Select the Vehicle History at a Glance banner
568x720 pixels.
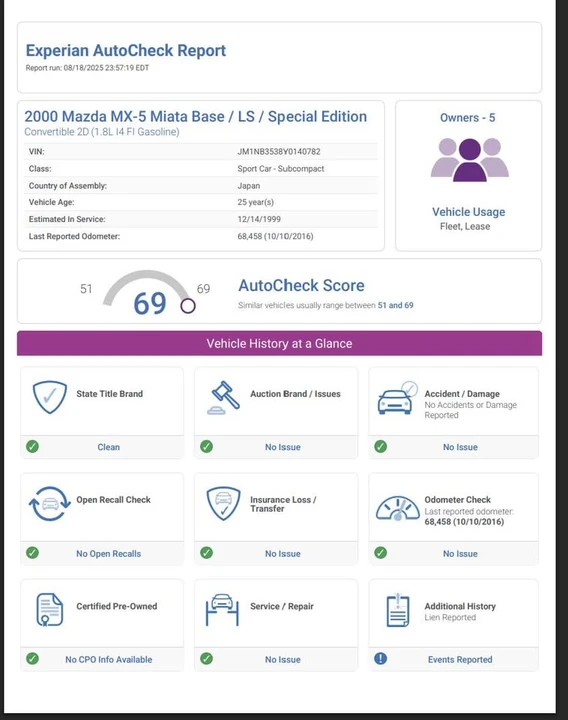coord(279,343)
